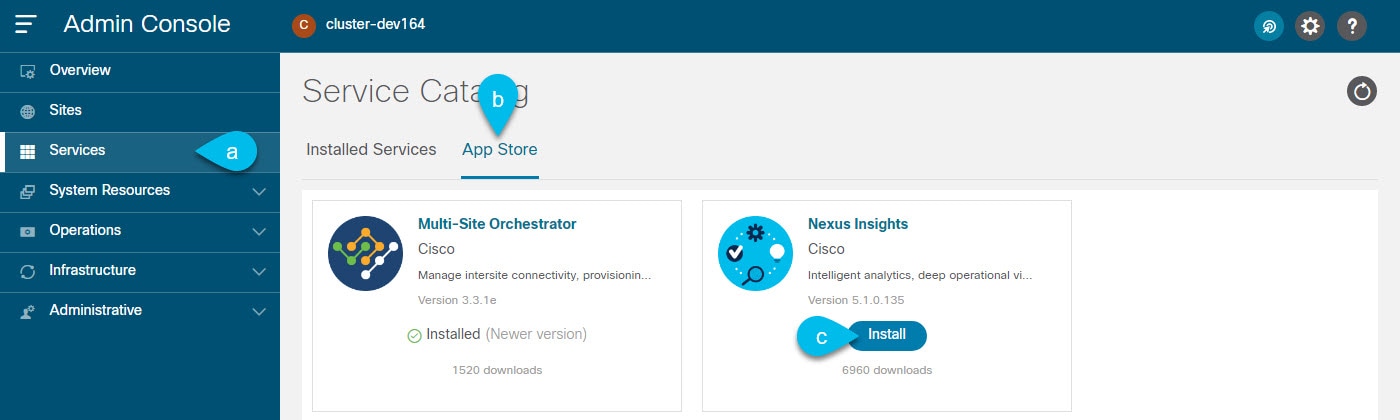
Task: Click the Overview sidebar icon
Action: 28,71
